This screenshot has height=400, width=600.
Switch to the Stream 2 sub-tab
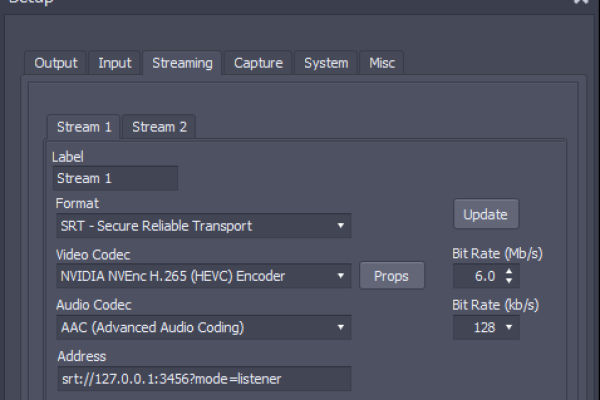(x=159, y=127)
